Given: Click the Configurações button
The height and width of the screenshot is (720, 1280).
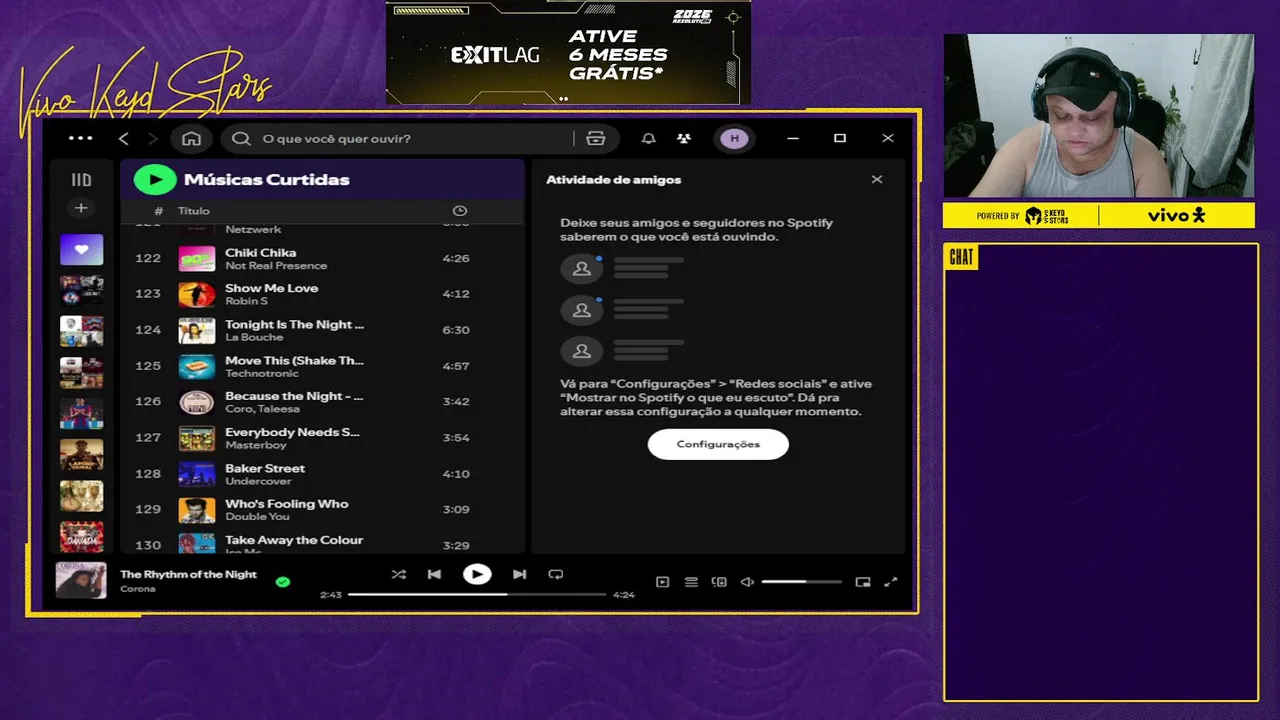Looking at the screenshot, I should click(718, 444).
